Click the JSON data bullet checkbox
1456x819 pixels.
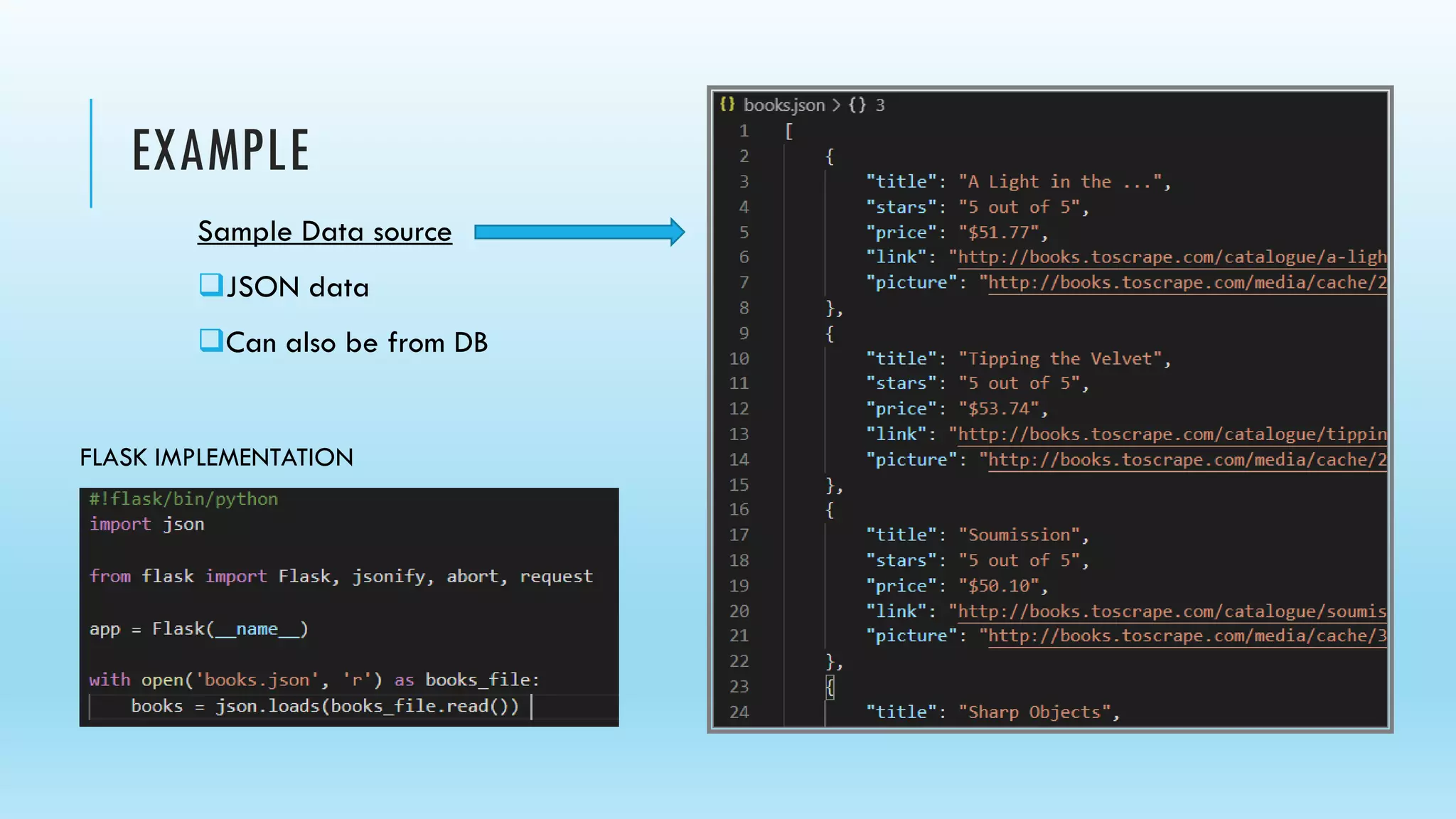click(x=211, y=285)
